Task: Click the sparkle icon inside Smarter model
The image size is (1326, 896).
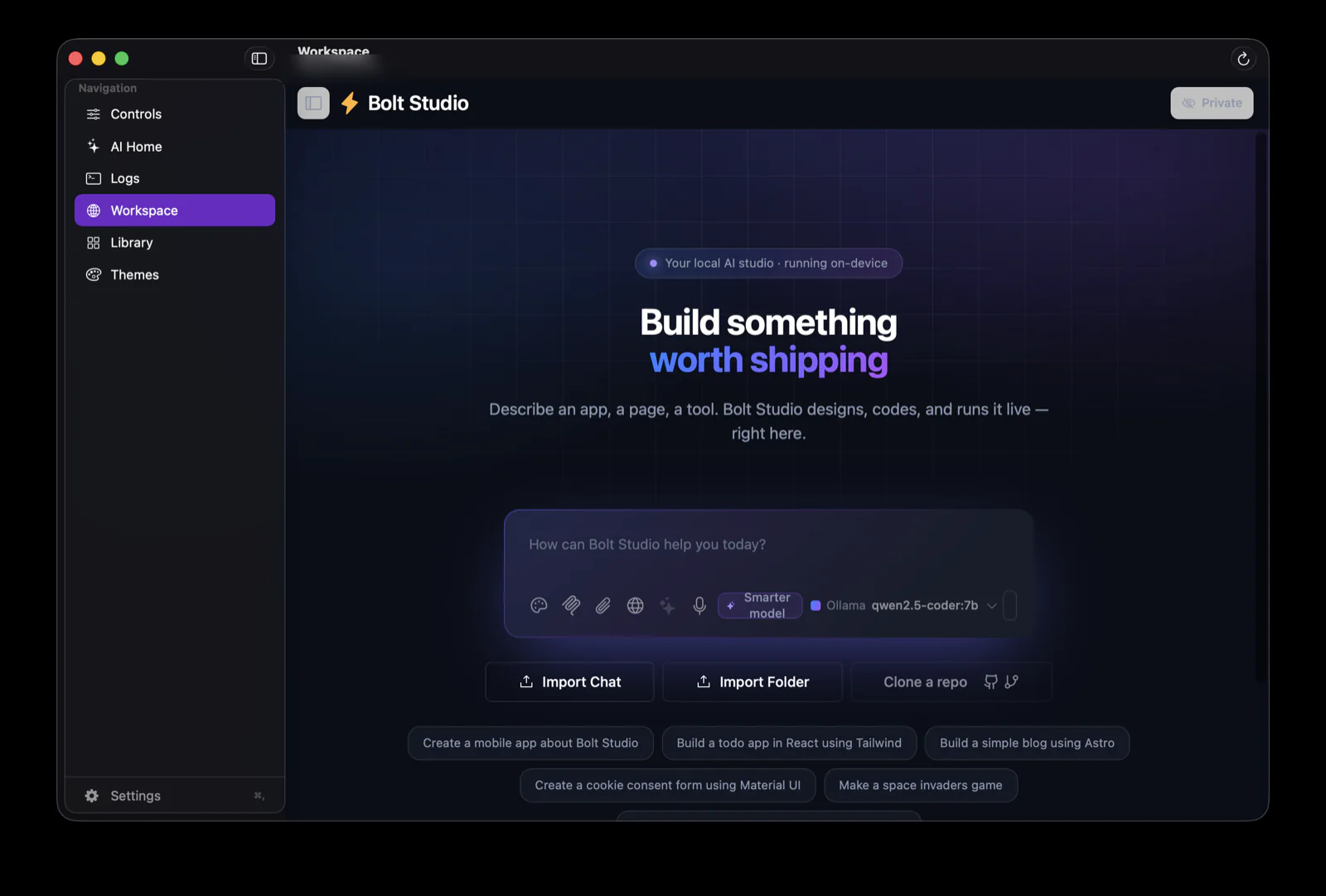Action: pos(730,606)
